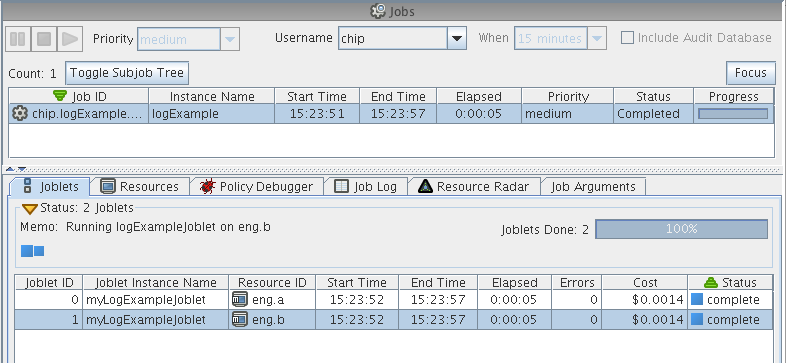Collapse Status: 2 Joblets section triangle
Image resolution: width=786 pixels, height=363 pixels.
click(30, 209)
